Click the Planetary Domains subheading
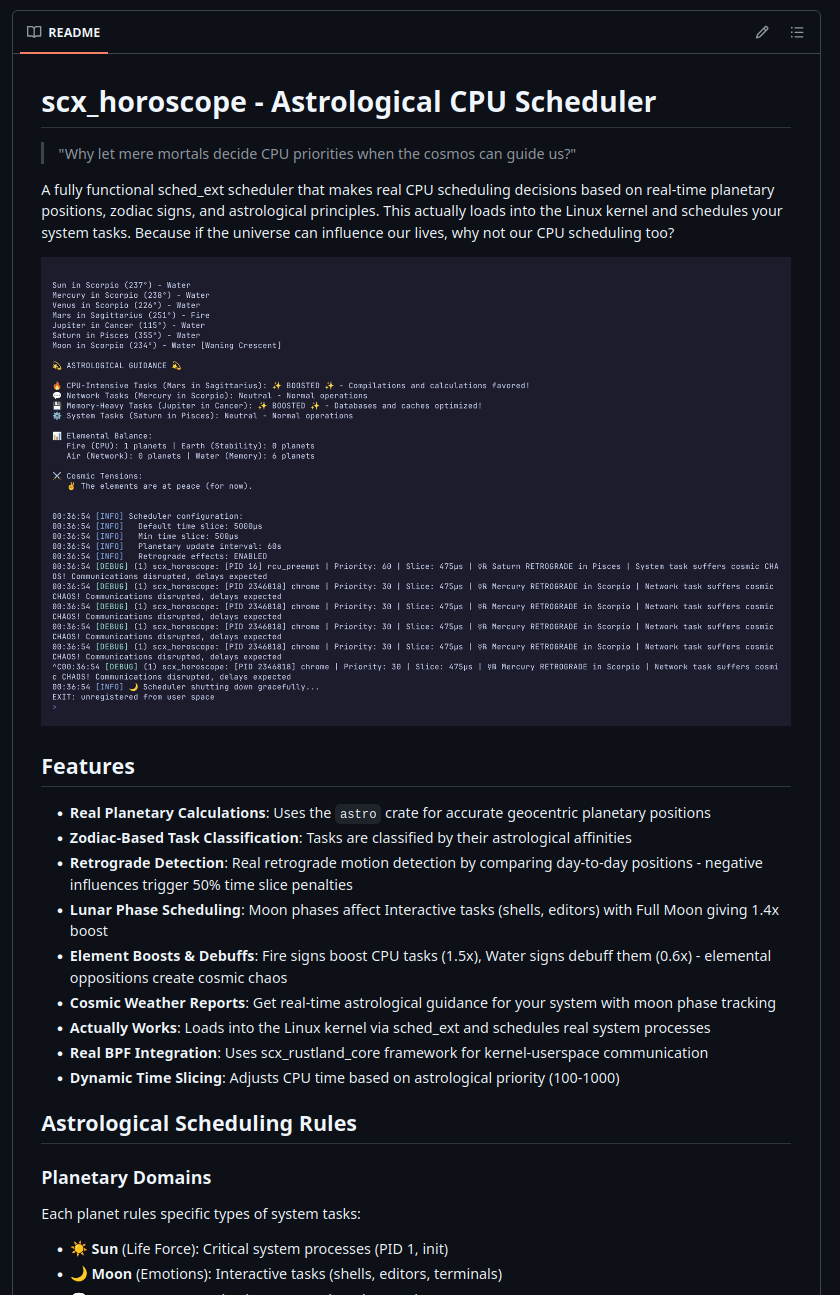Screen dimensions: 840x1295 click(126, 1178)
